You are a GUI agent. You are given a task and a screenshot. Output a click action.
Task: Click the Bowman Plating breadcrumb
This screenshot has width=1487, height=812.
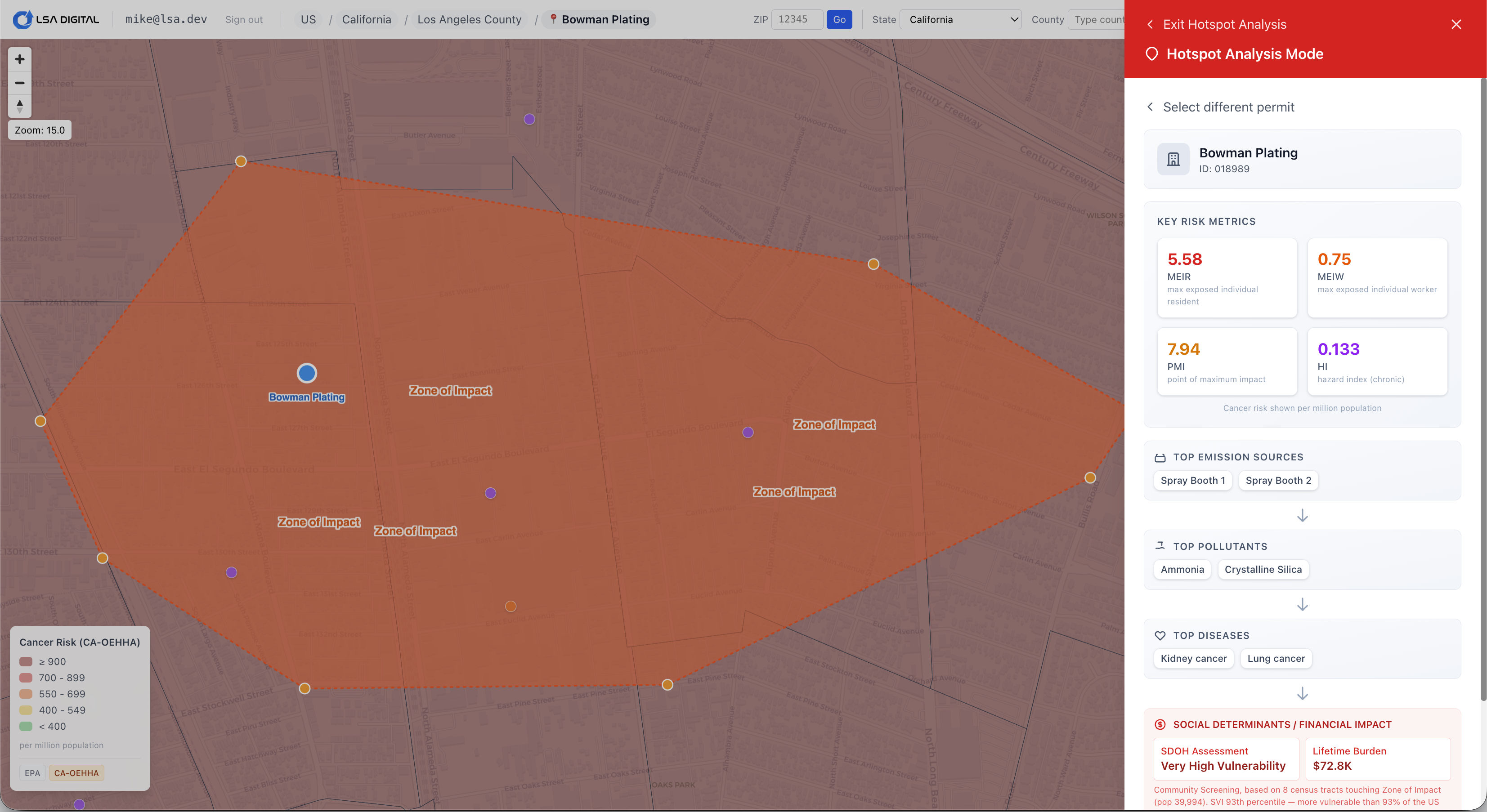pyautogui.click(x=599, y=20)
